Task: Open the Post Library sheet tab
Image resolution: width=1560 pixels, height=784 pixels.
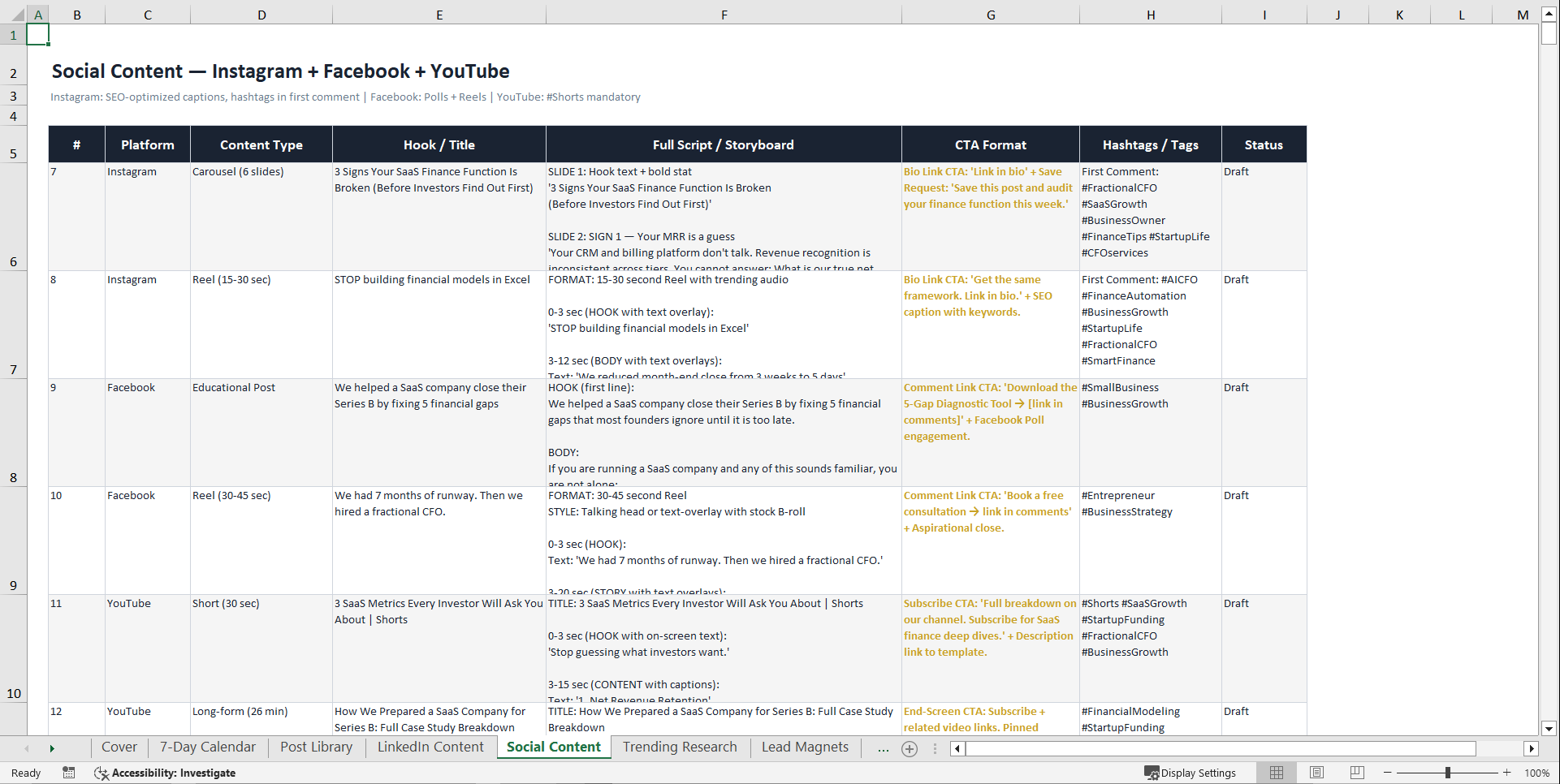Action: click(x=317, y=747)
